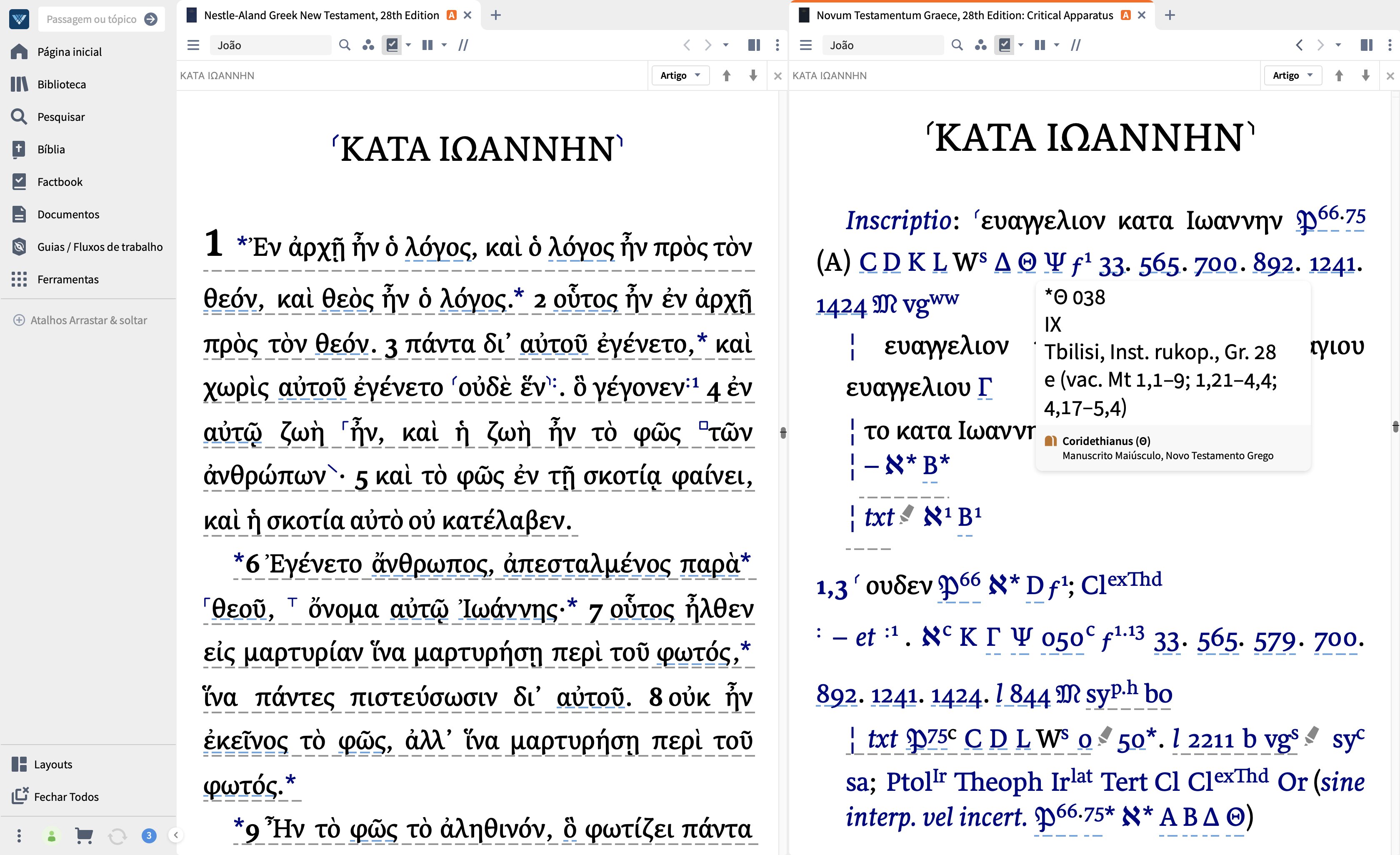Open the notifications badge showing 3
Image resolution: width=1400 pixels, height=855 pixels.
[149, 836]
